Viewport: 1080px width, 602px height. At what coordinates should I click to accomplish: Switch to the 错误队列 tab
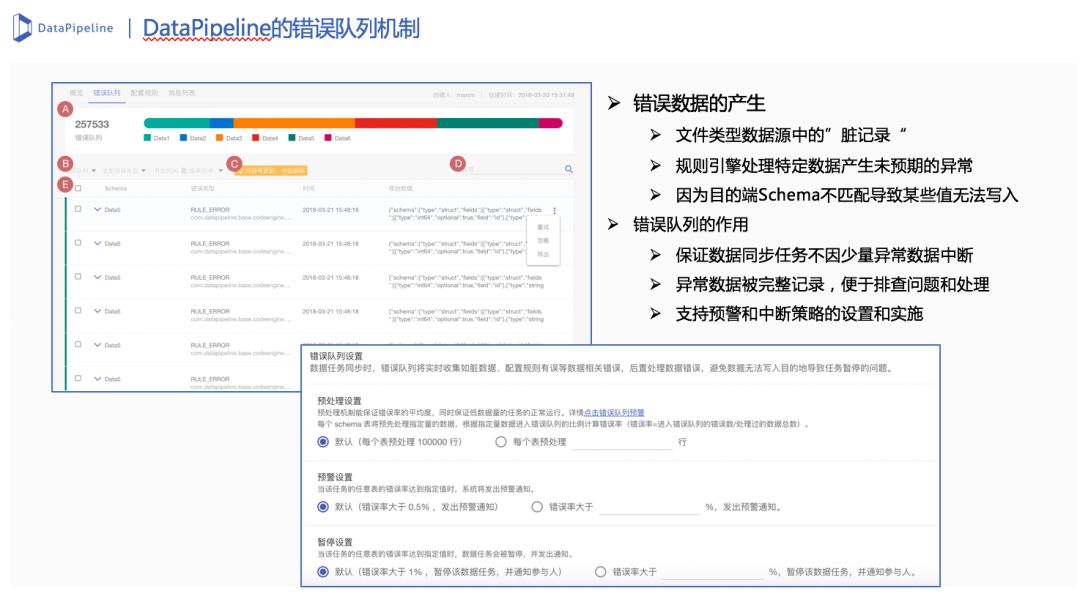(x=107, y=93)
